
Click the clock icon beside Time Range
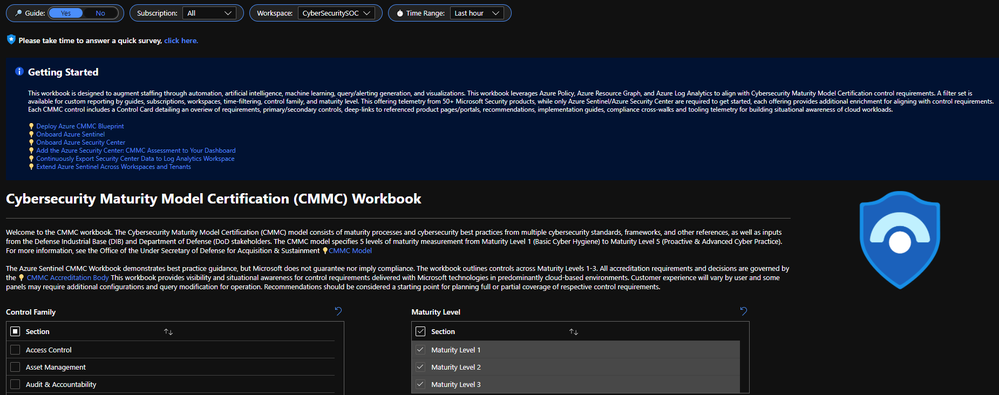399,13
